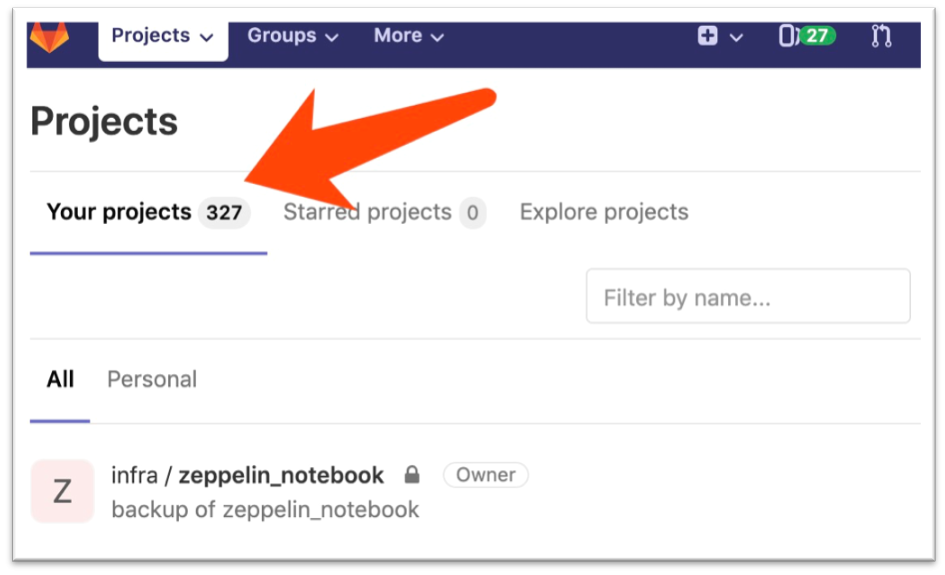The width and height of the screenshot is (945, 575).
Task: Click the starred projects 0 badge
Action: (472, 213)
